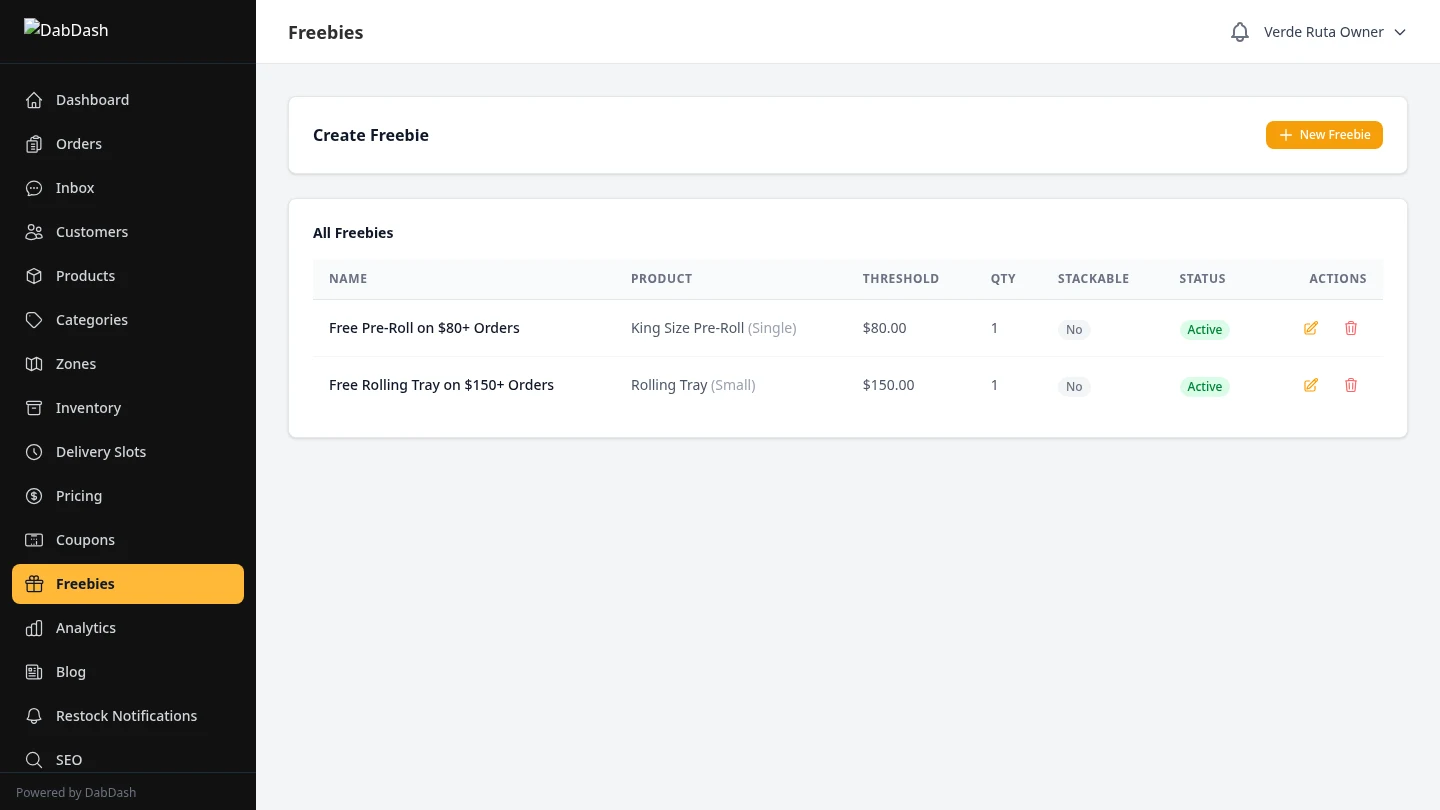
Task: Click the notification bell icon
Action: coord(1239,31)
